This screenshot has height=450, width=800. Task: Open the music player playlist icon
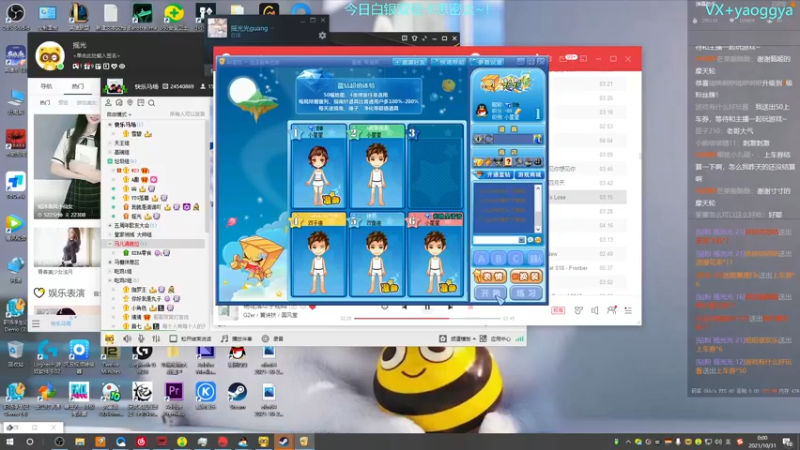pos(628,310)
